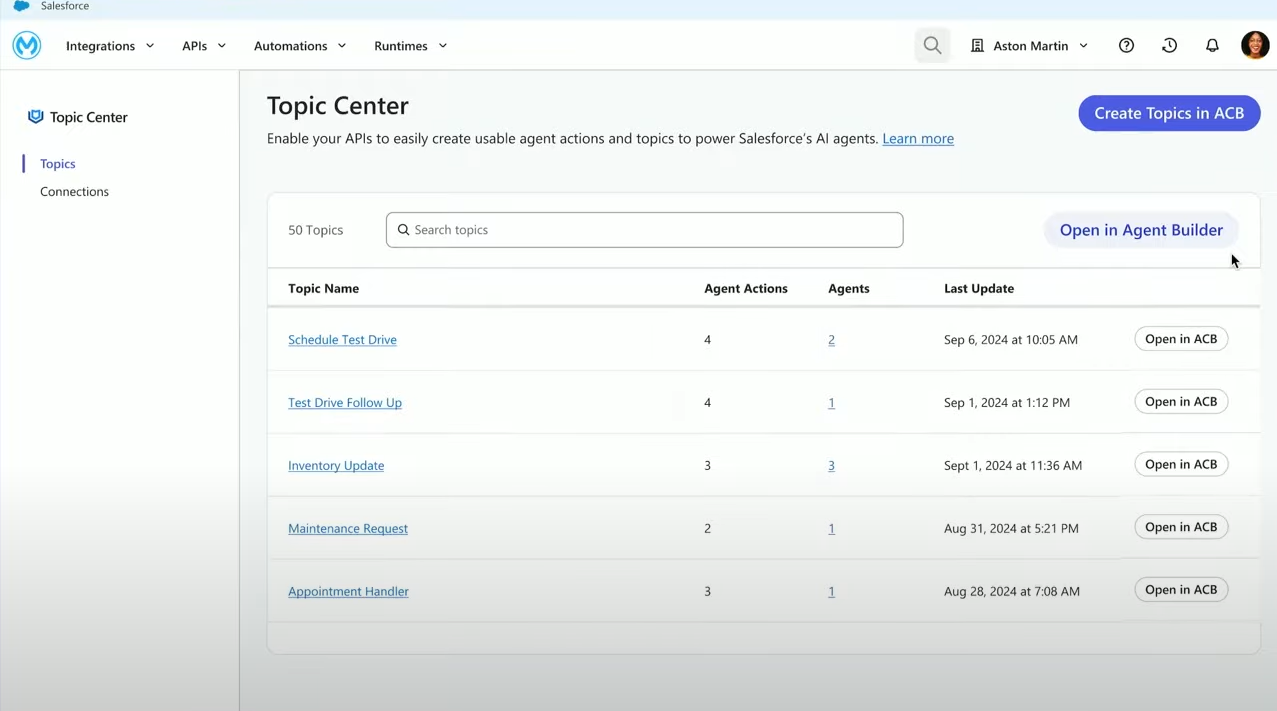Click the search magnifier icon in header
Image resolution: width=1277 pixels, height=711 pixels.
pos(932,45)
